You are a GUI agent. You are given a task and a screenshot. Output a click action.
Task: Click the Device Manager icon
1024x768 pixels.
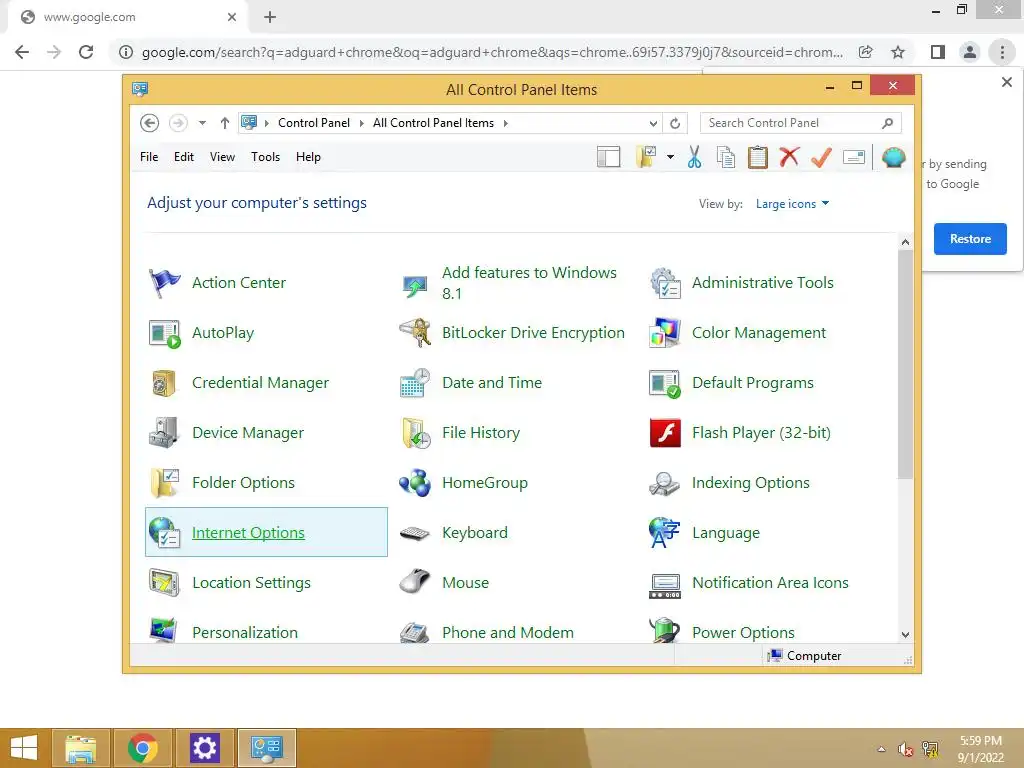point(164,433)
